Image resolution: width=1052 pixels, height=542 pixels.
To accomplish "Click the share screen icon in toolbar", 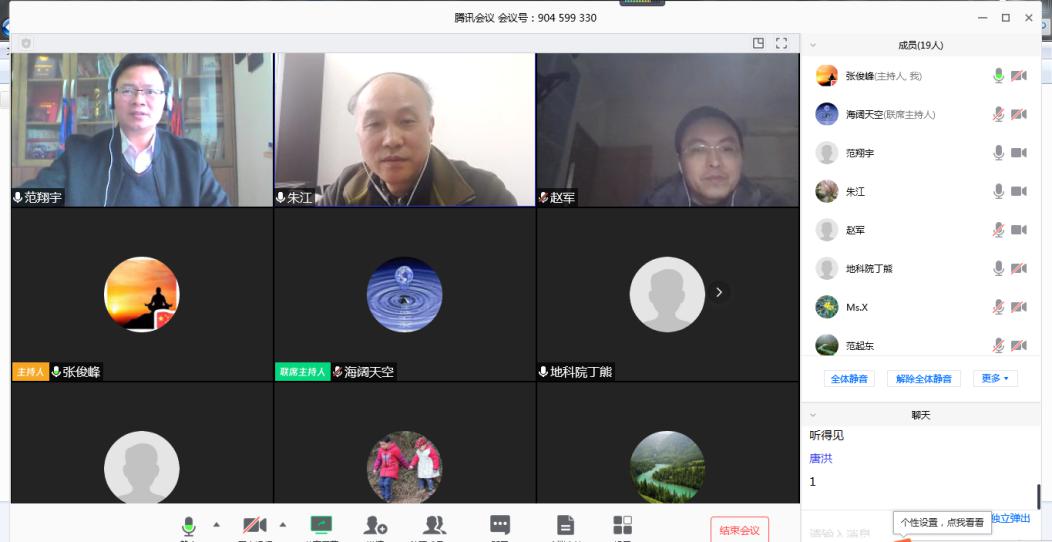I will pyautogui.click(x=321, y=525).
